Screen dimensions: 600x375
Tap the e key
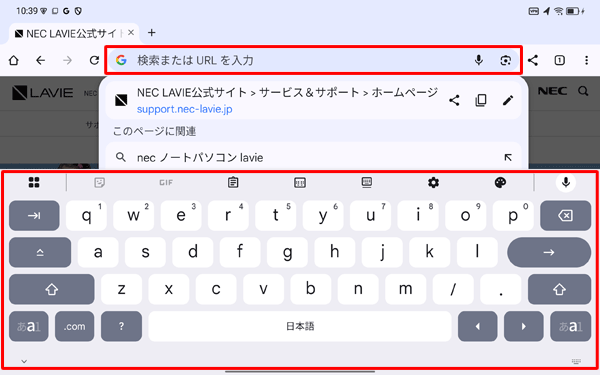pyautogui.click(x=181, y=216)
